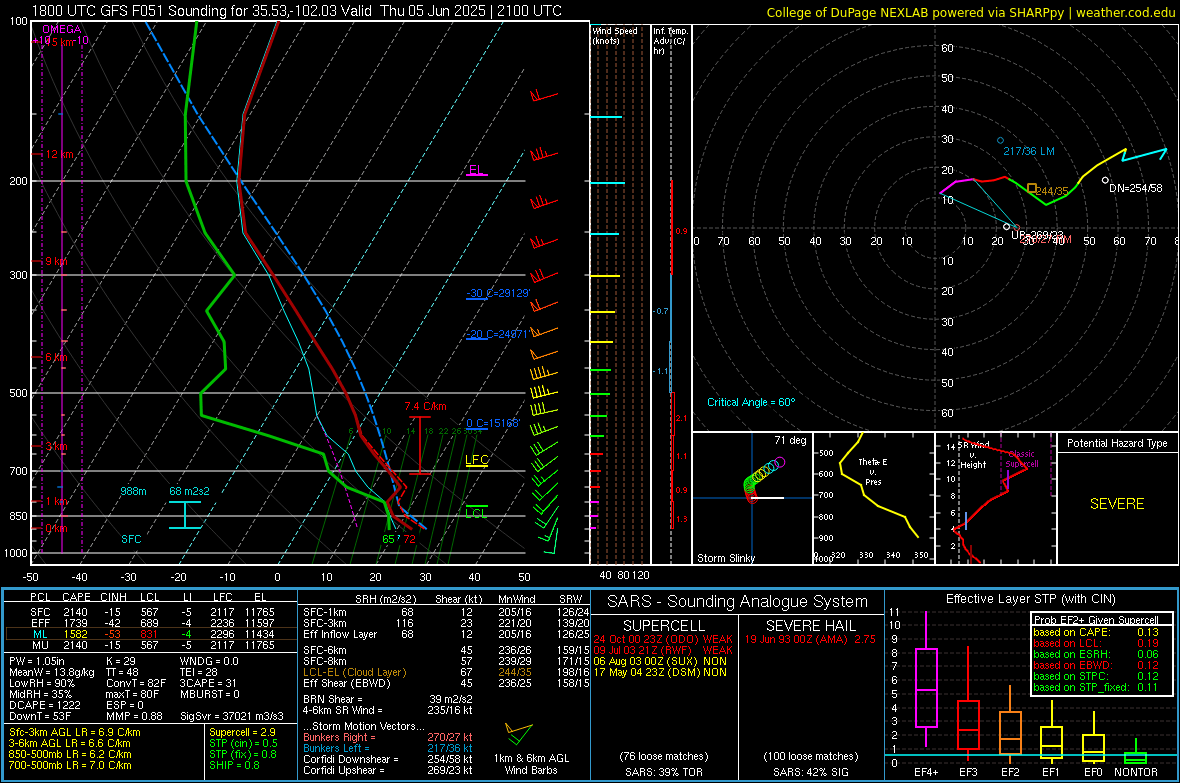Click the 'SigSvr = 37021 m3/s3' value
The image size is (1180, 783).
tap(232, 716)
